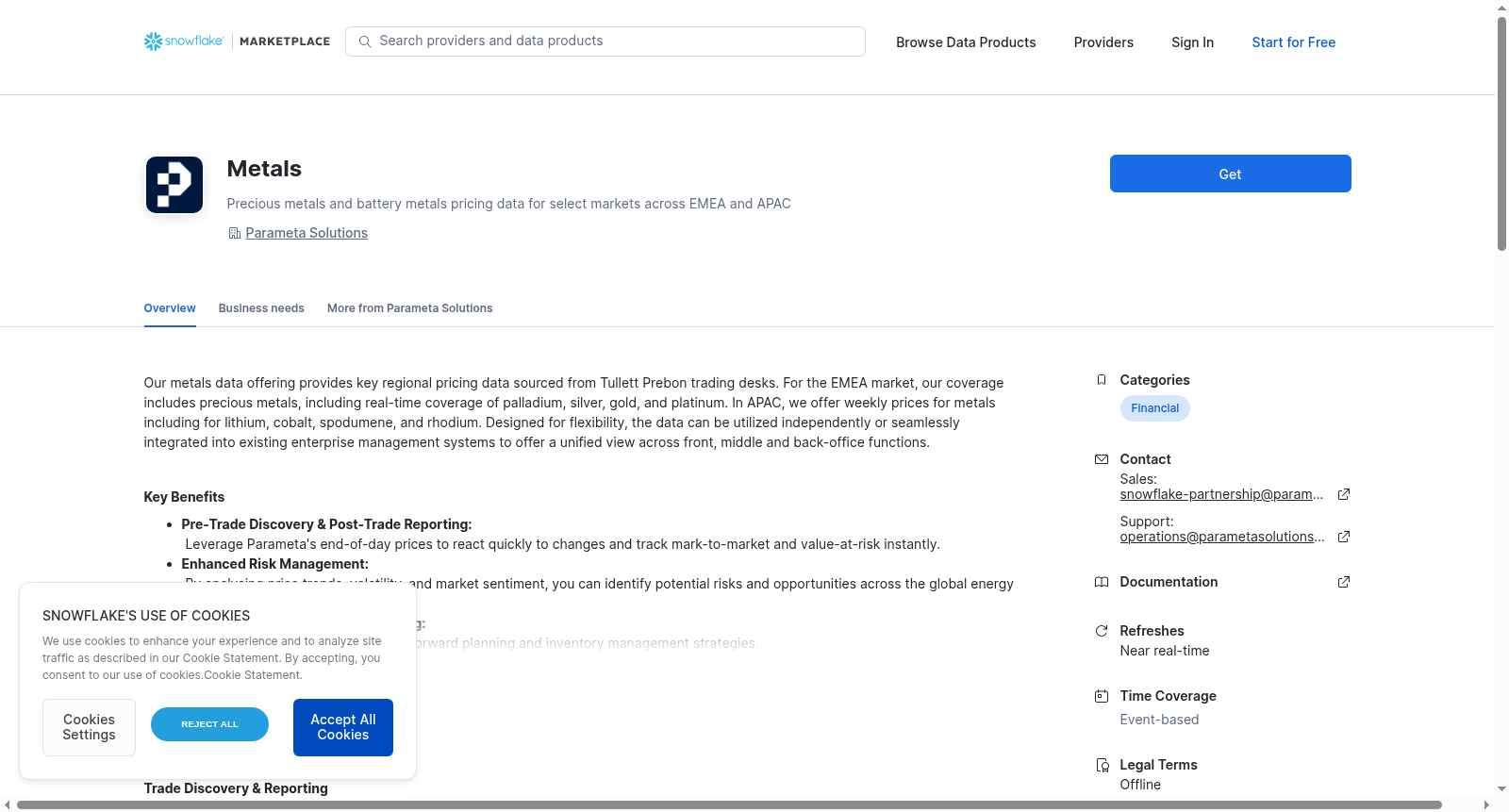Click the Refreshes circular arrow icon

point(1102,631)
